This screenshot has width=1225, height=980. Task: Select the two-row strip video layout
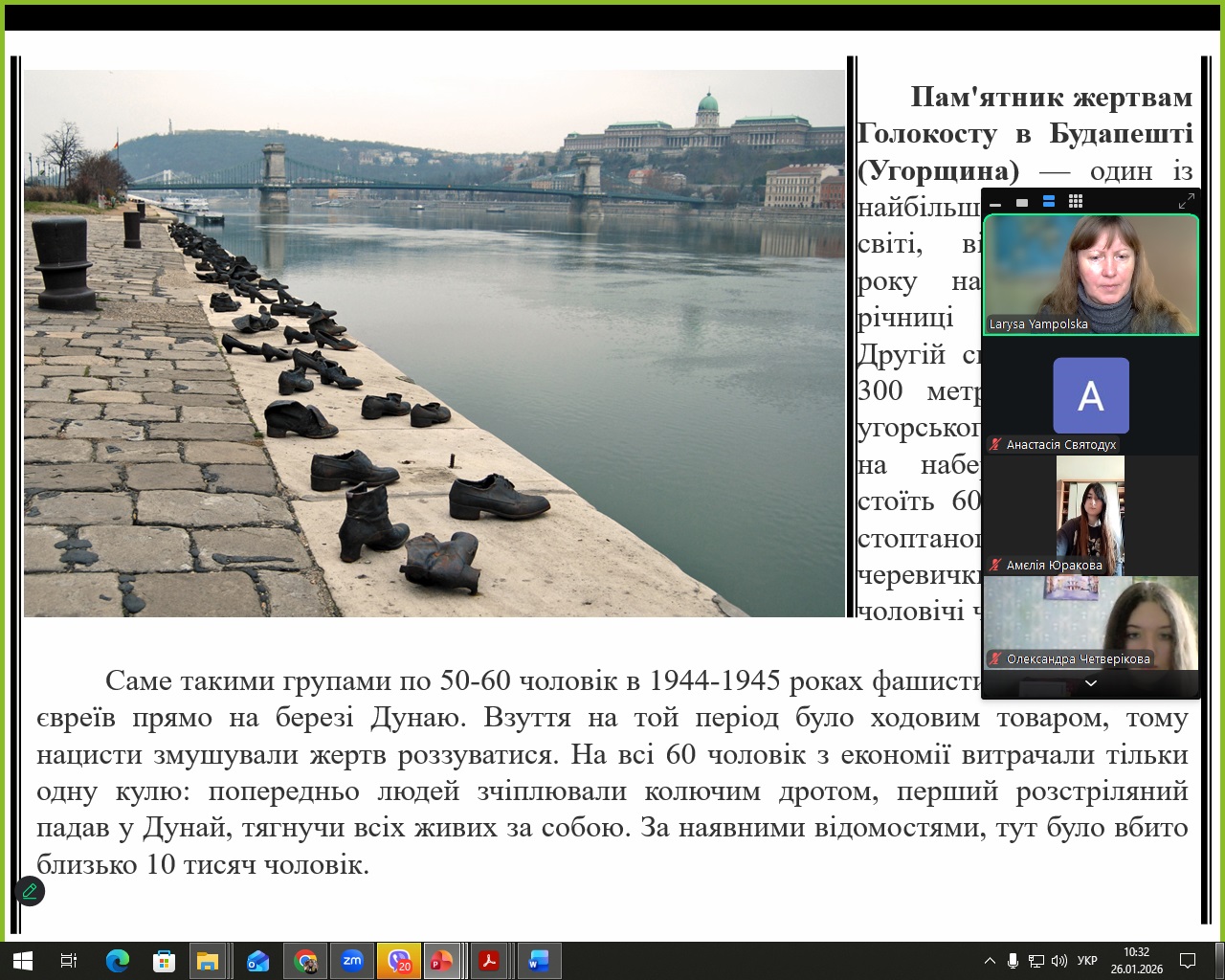pos(1049,201)
